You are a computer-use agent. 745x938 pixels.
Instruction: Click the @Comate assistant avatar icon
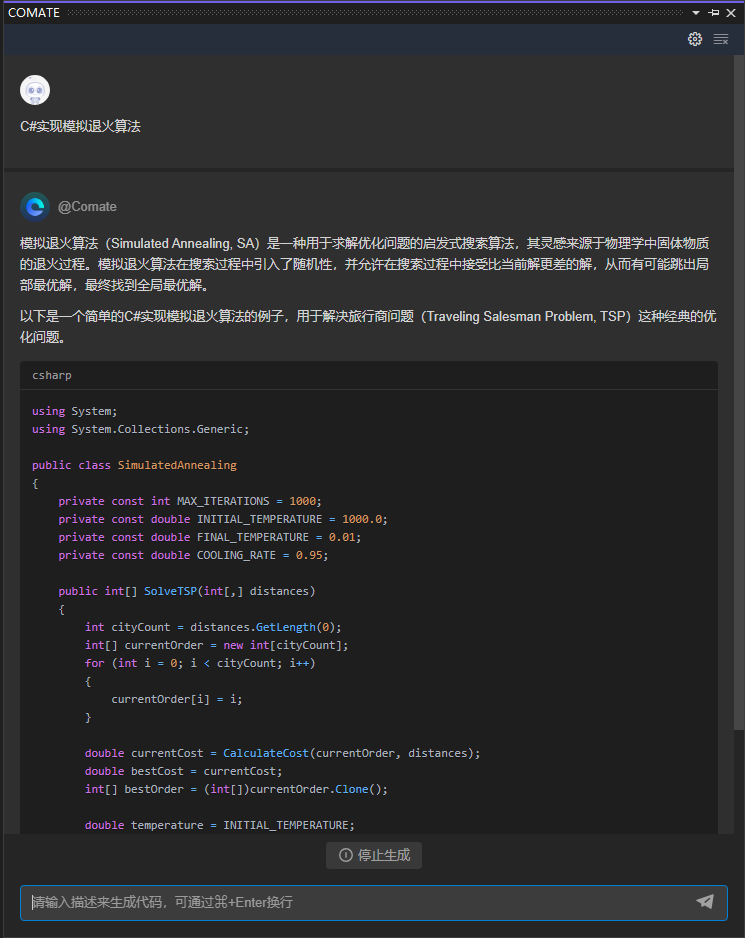tap(33, 207)
